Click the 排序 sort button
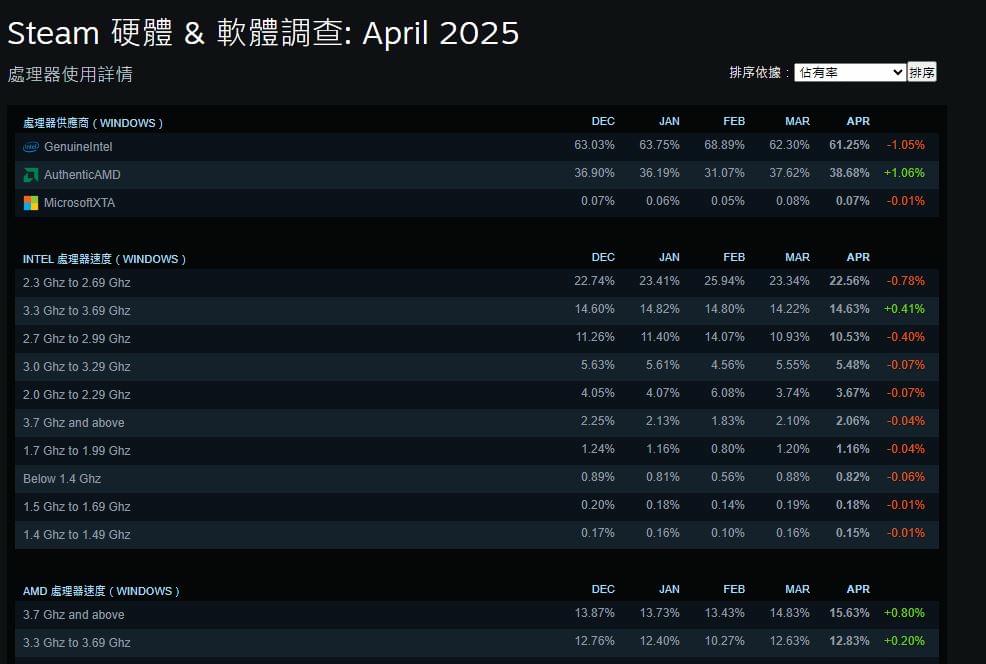Screen dimensions: 986x664 pyautogui.click(x=922, y=72)
